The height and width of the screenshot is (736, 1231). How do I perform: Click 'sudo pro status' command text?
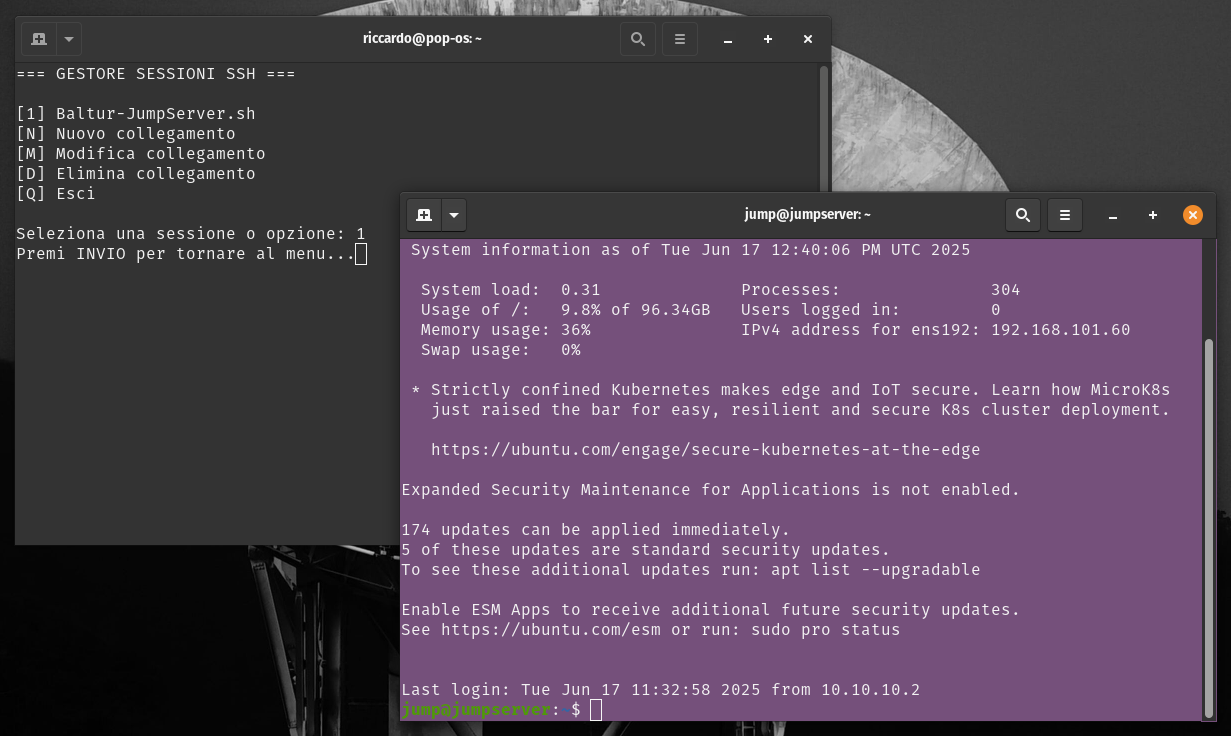[826, 630]
